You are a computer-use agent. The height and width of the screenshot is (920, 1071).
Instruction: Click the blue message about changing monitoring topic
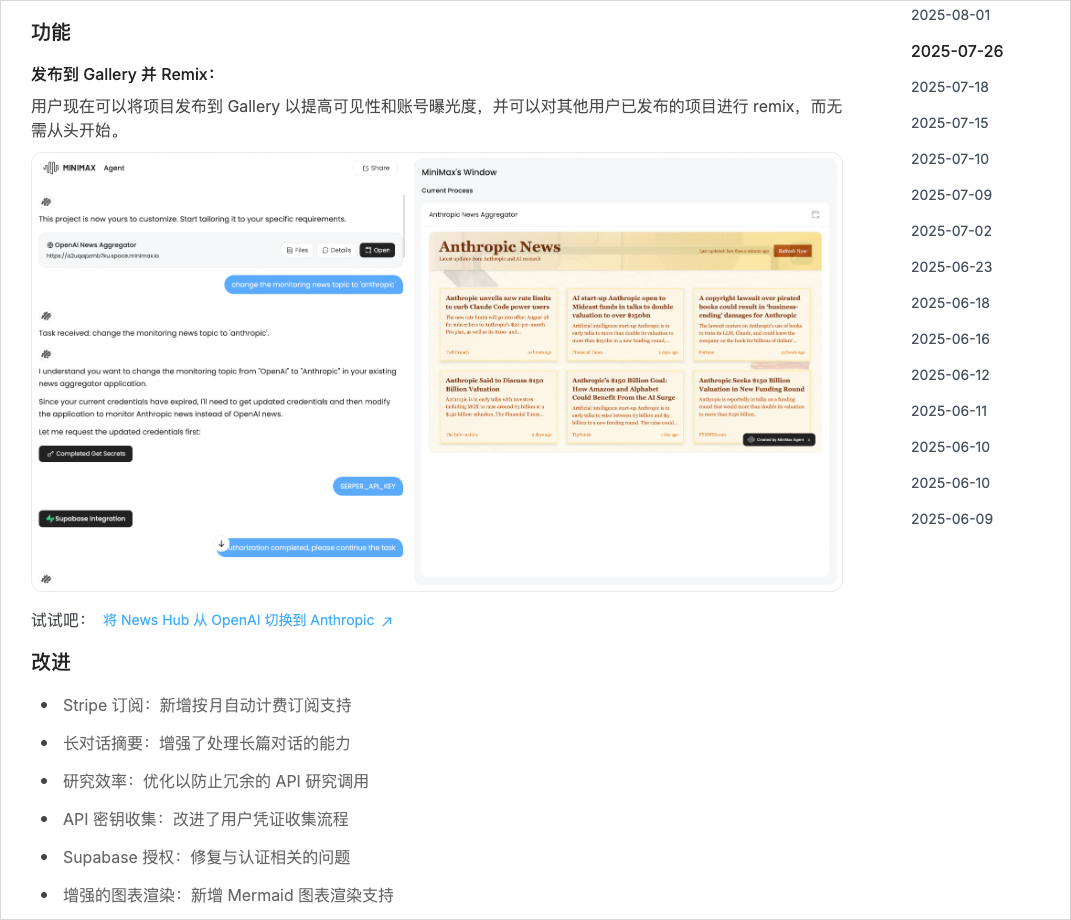pos(315,284)
